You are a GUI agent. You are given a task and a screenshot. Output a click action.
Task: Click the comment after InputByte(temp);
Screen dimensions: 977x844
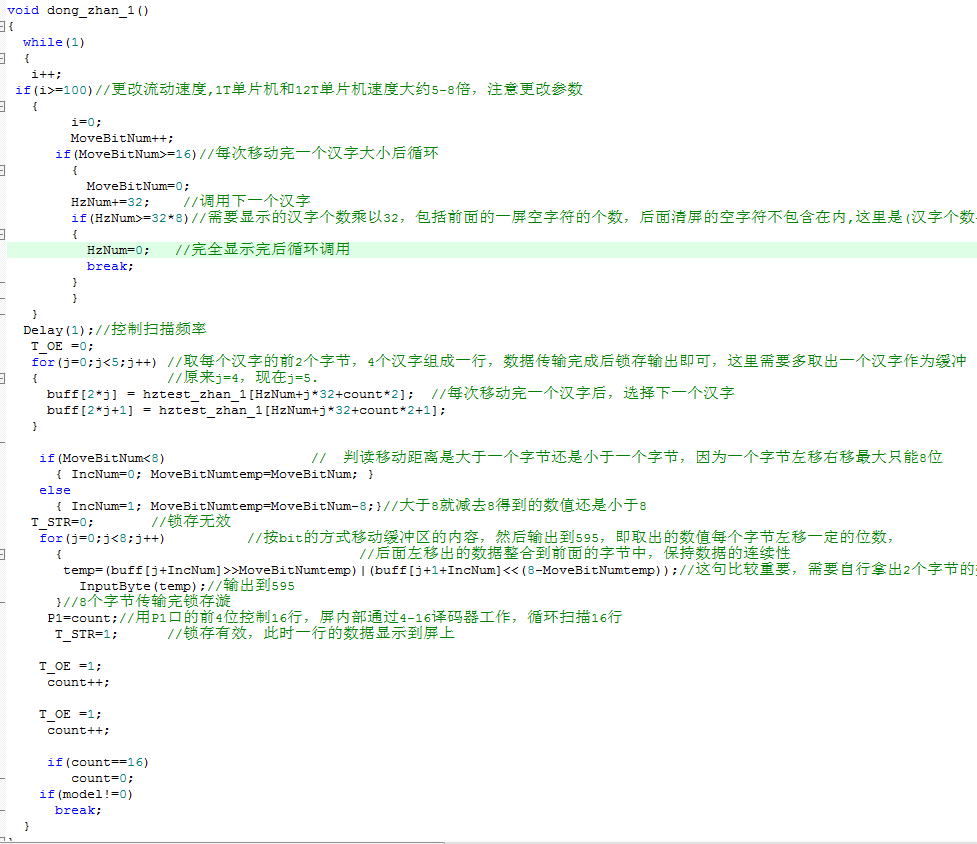pyautogui.click(x=250, y=586)
